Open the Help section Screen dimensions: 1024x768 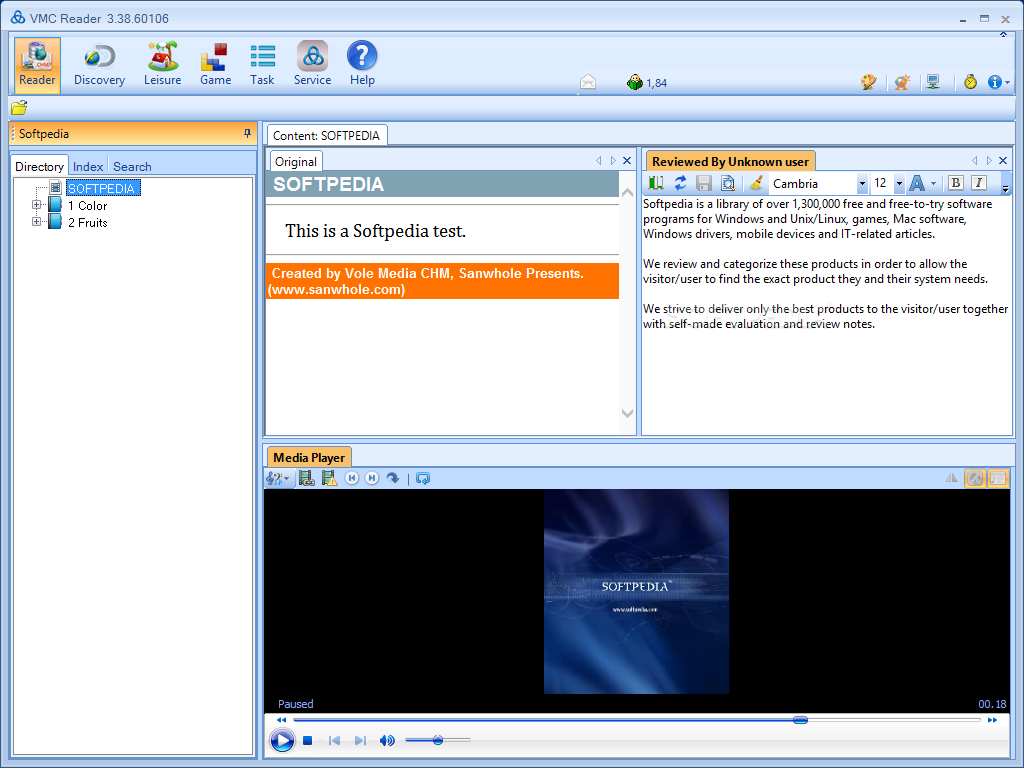pyautogui.click(x=362, y=65)
